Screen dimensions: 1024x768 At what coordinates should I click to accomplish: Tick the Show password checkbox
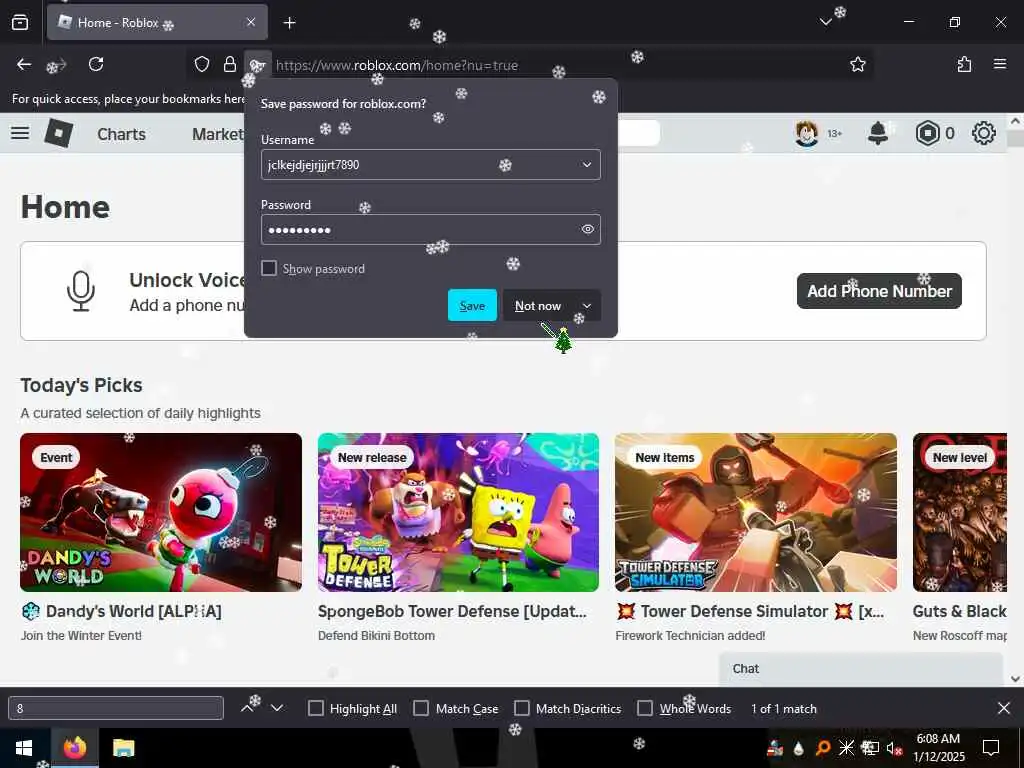tap(269, 268)
